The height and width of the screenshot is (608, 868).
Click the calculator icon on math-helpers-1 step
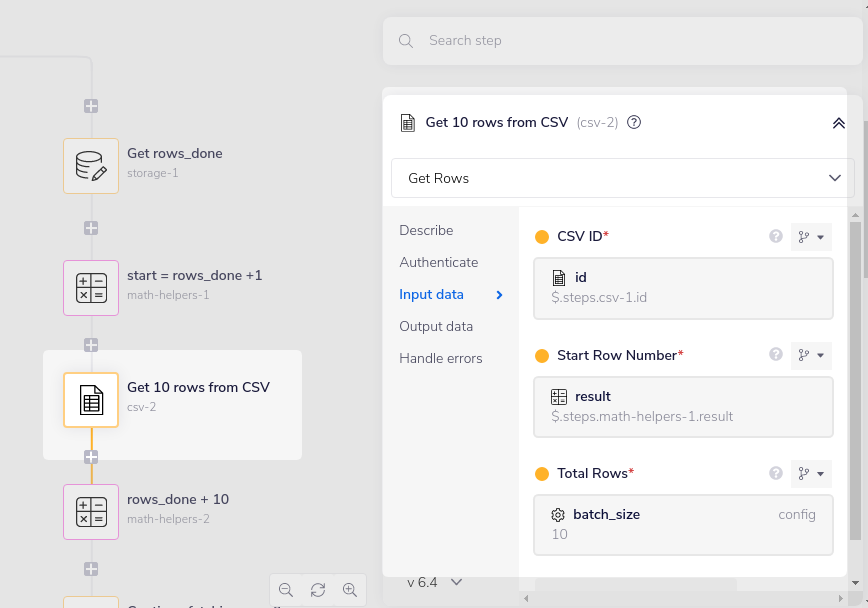tap(91, 287)
